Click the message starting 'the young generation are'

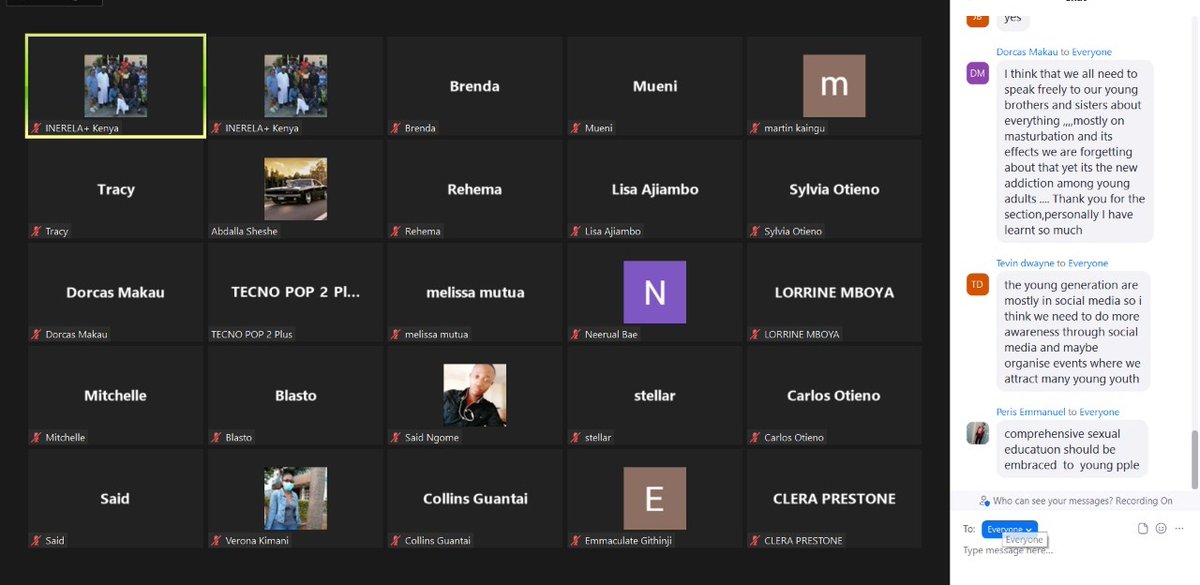(1073, 332)
